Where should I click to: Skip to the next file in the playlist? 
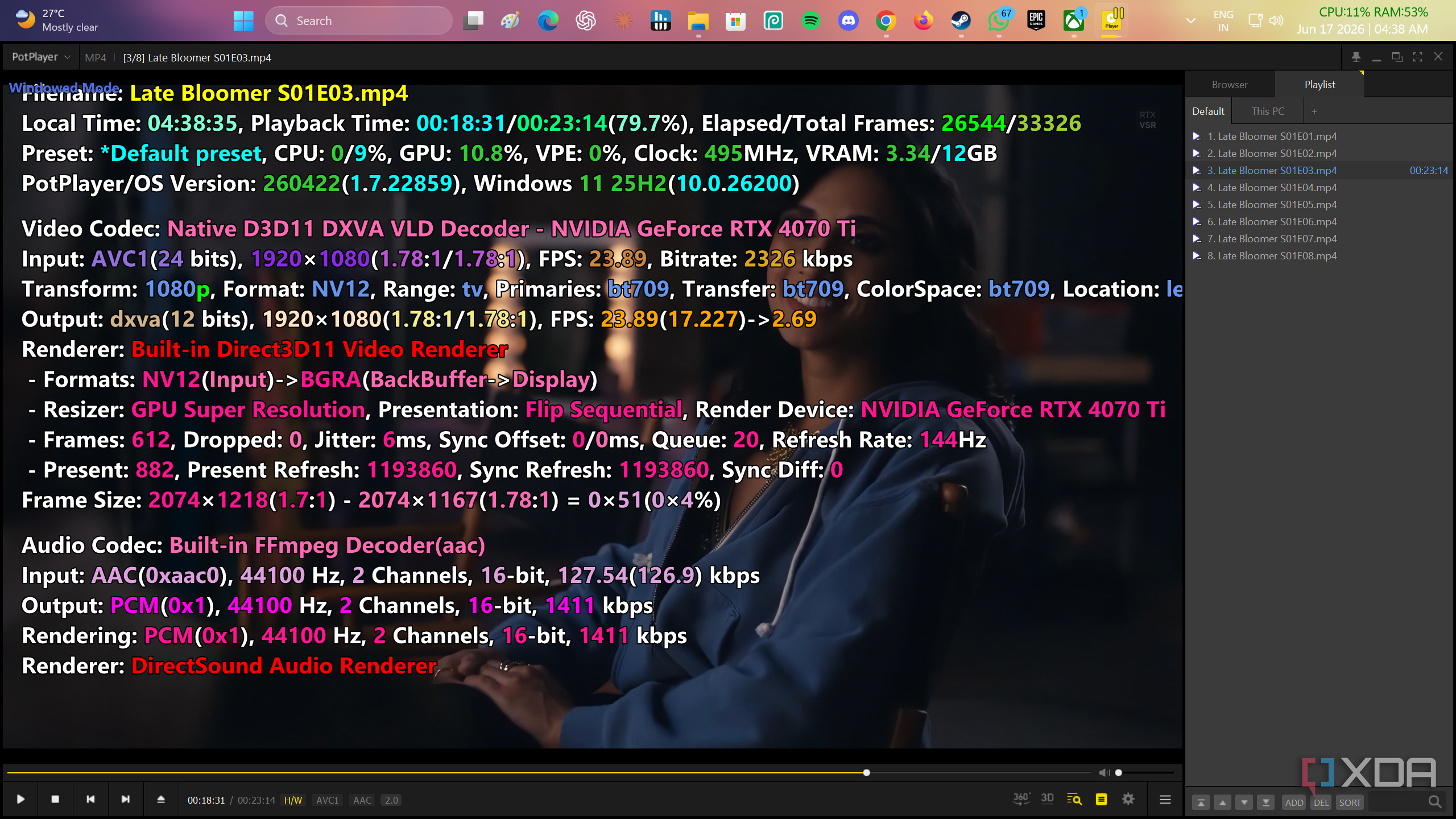pyautogui.click(x=126, y=799)
